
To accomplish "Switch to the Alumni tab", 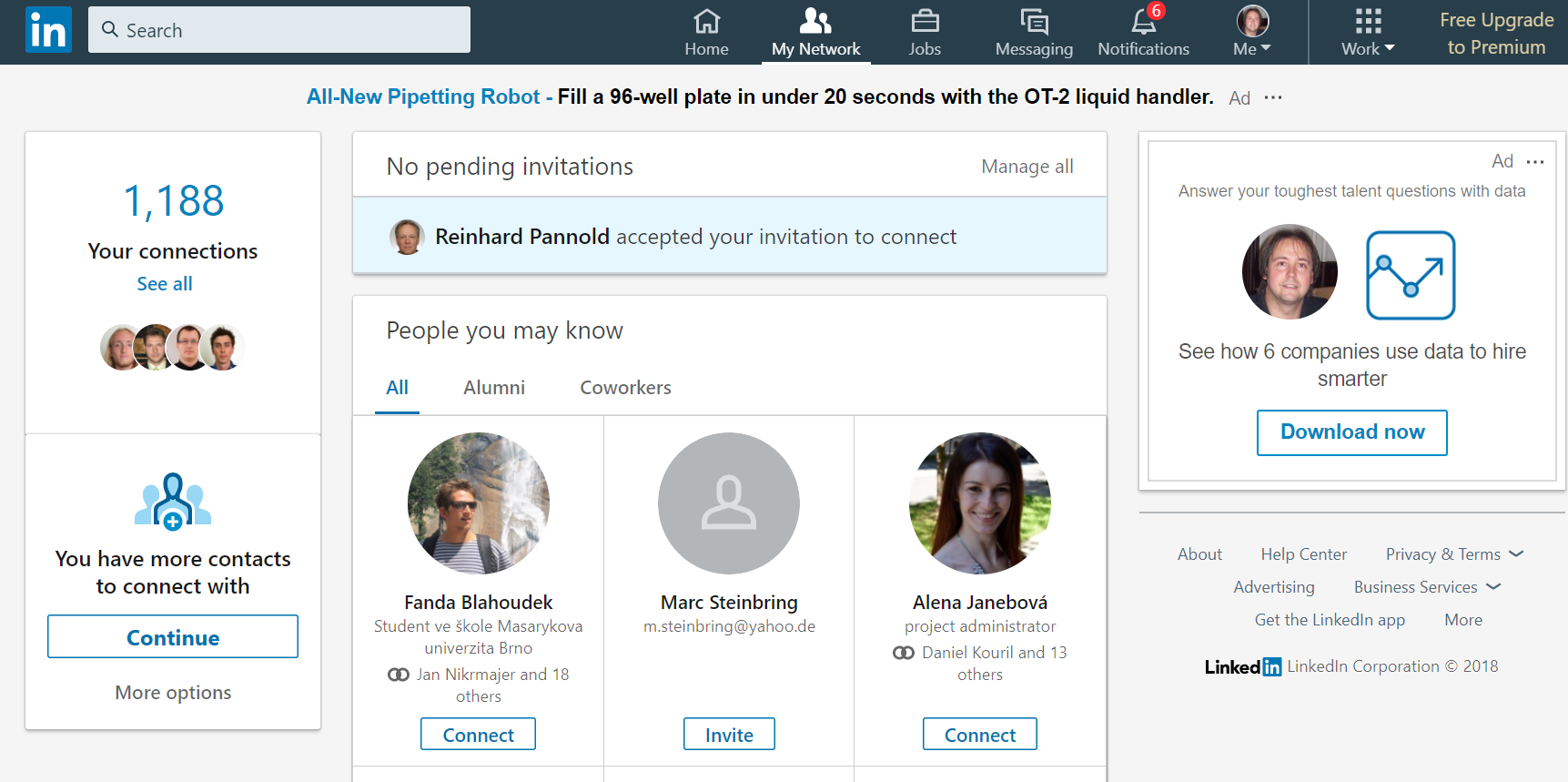I will point(494,388).
